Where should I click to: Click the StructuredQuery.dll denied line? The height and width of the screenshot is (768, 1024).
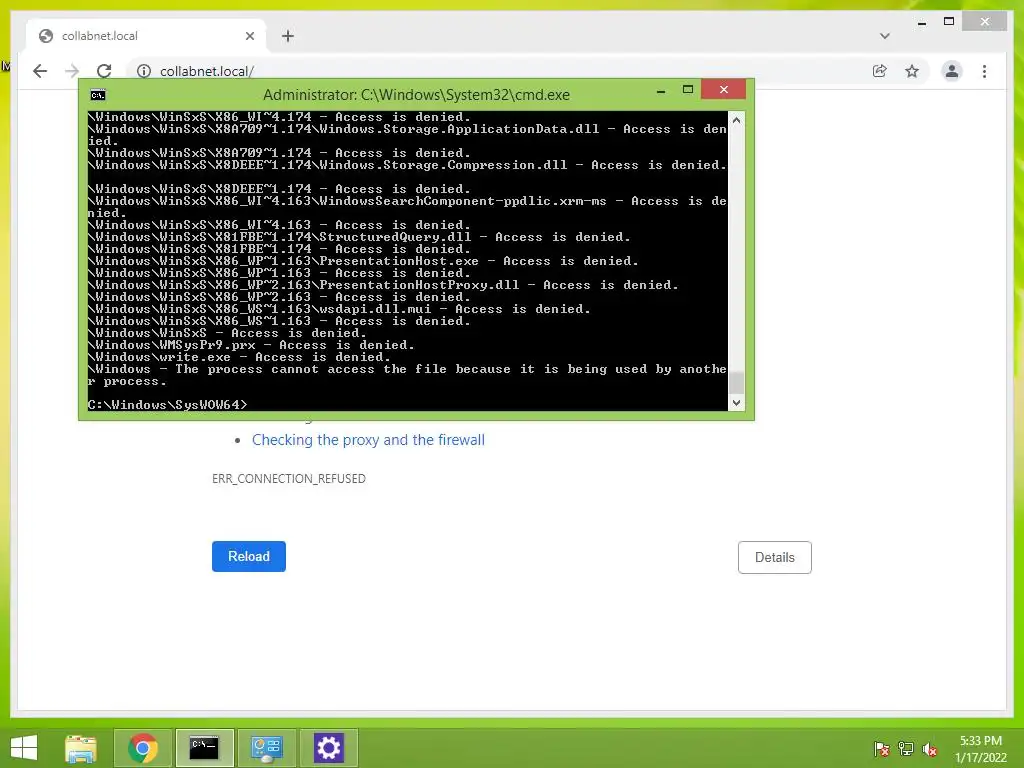pyautogui.click(x=359, y=237)
